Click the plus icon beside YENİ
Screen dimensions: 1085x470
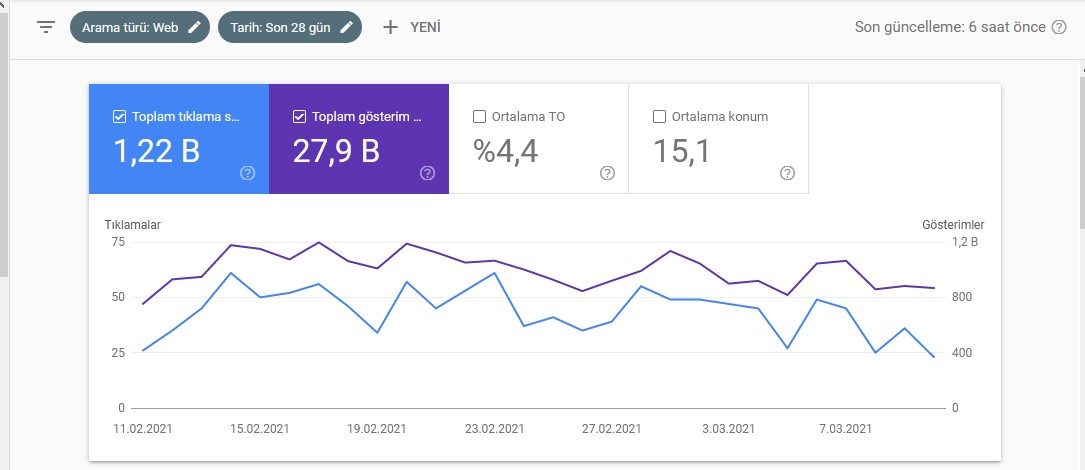click(x=390, y=28)
